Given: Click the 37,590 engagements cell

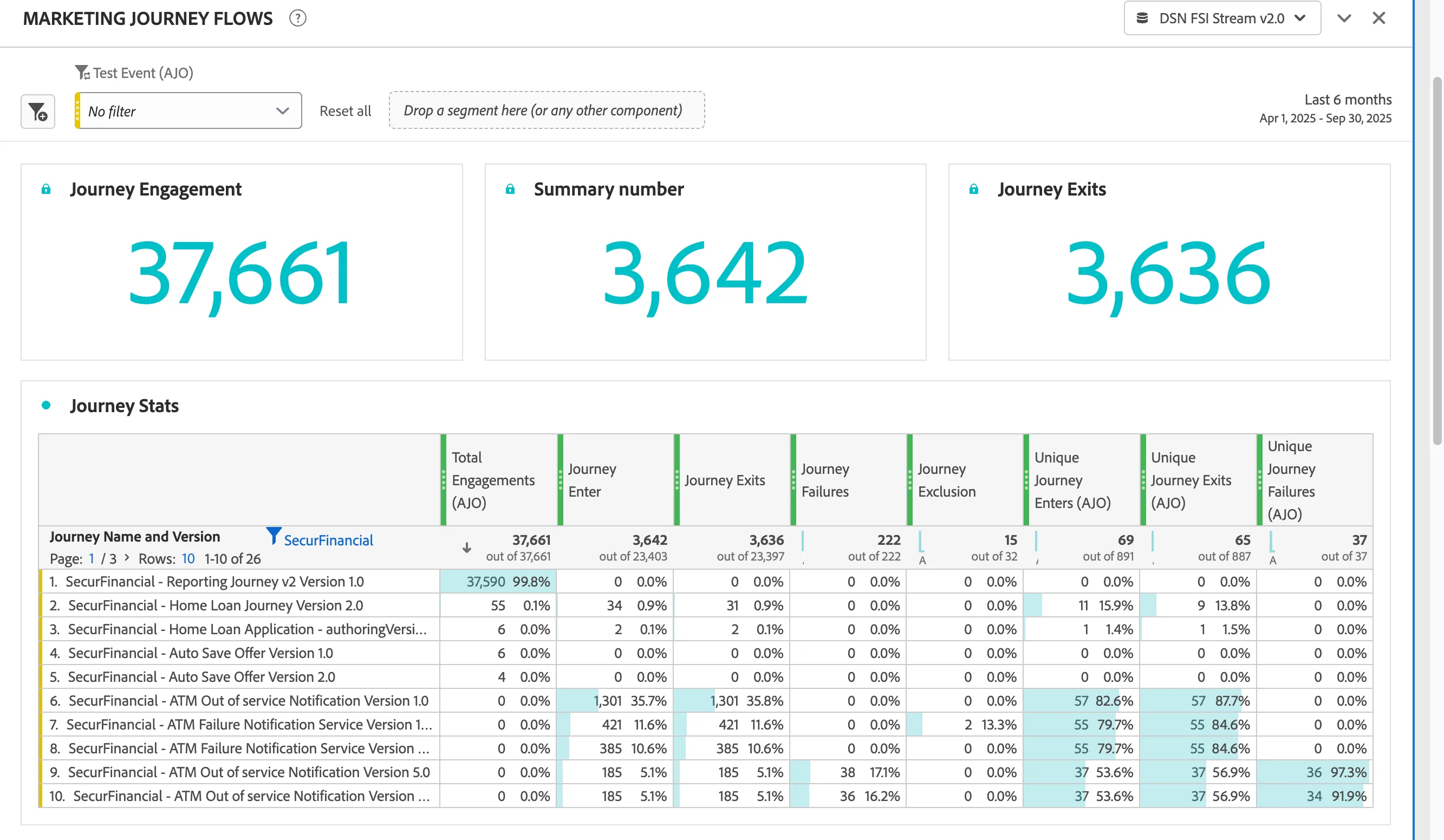Looking at the screenshot, I should point(498,582).
